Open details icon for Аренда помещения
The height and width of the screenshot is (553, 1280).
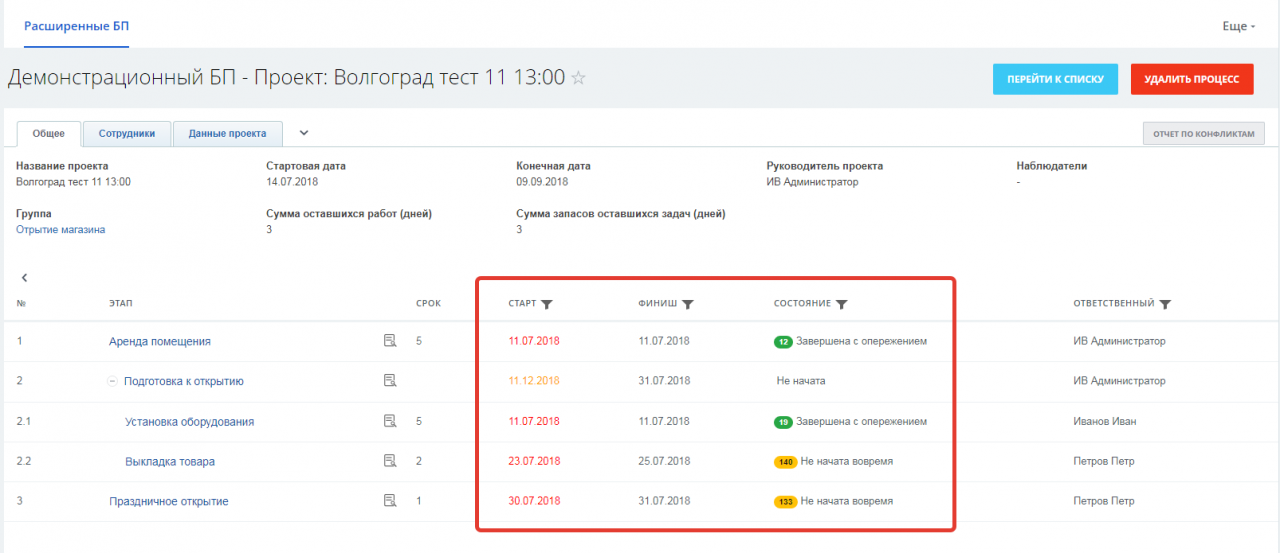click(x=390, y=341)
